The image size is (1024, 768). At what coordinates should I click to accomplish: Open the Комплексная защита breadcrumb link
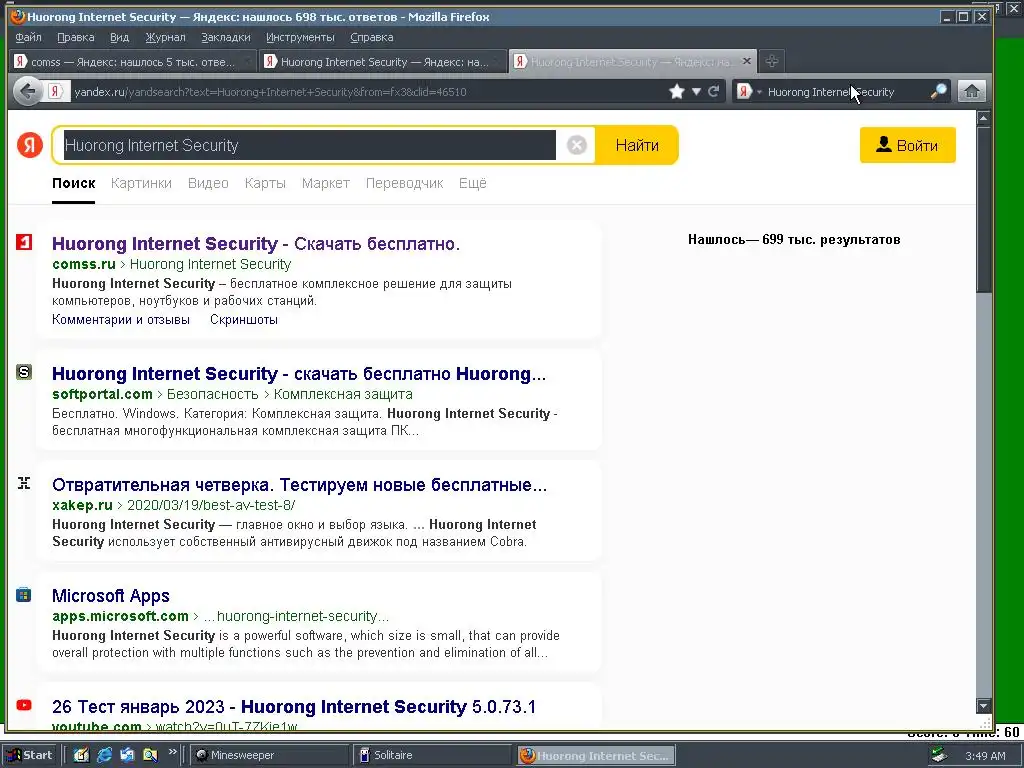point(343,394)
